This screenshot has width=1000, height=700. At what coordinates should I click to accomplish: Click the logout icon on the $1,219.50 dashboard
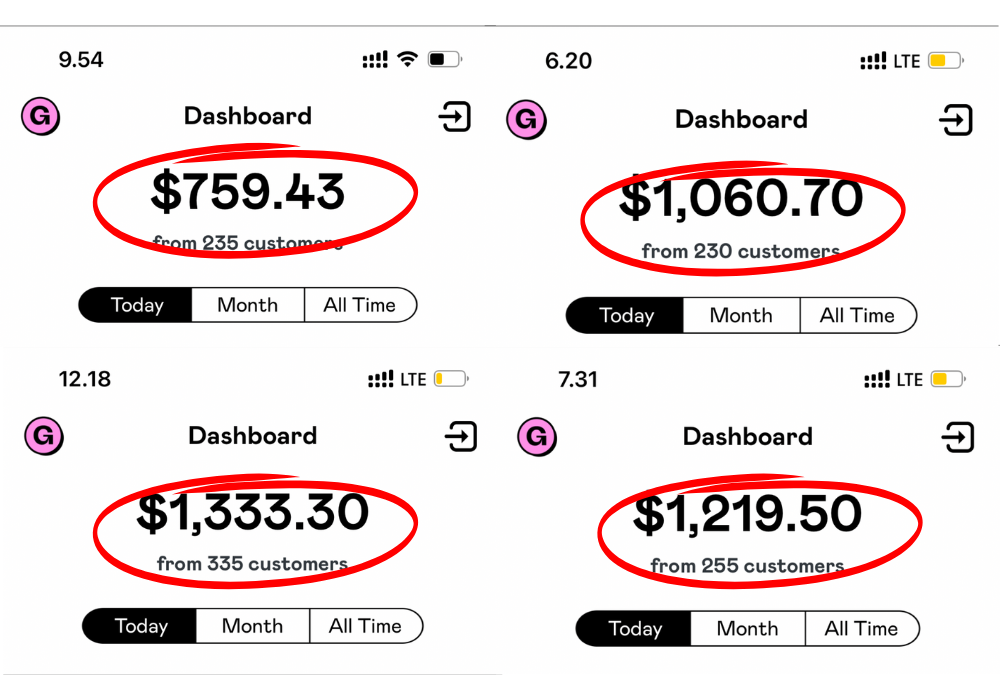(958, 437)
